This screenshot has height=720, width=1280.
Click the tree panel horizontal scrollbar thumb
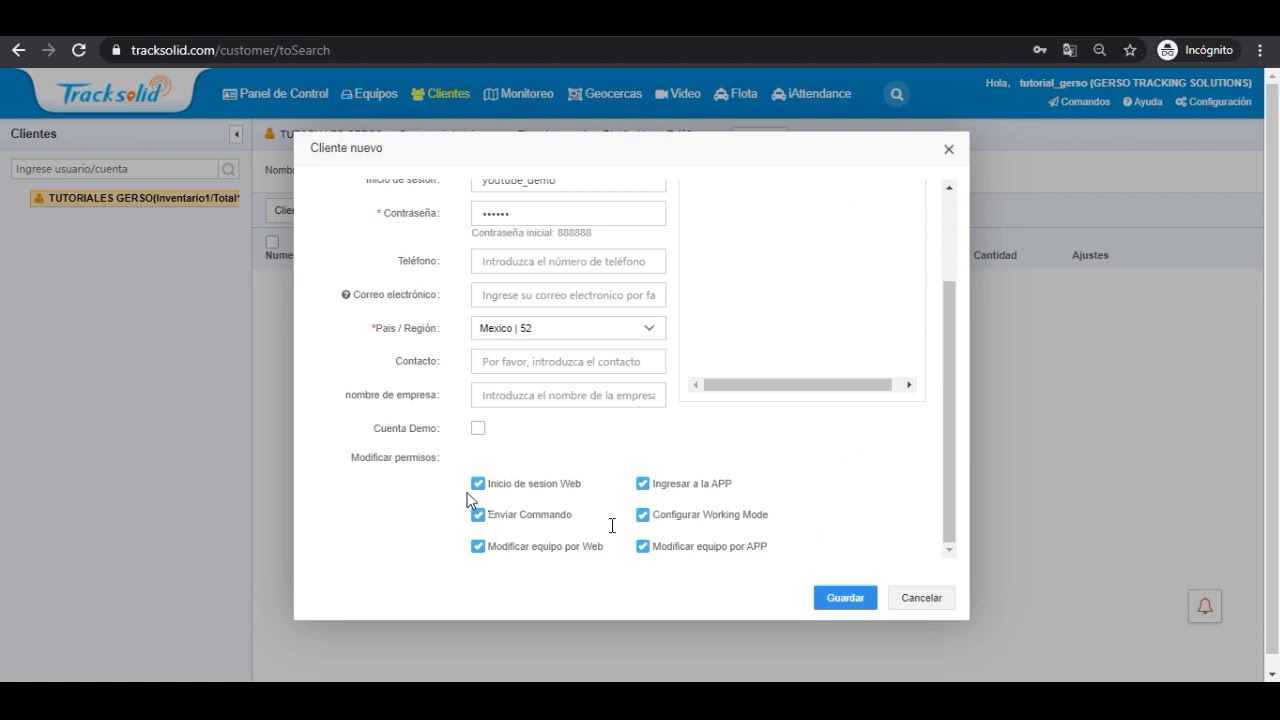(797, 385)
